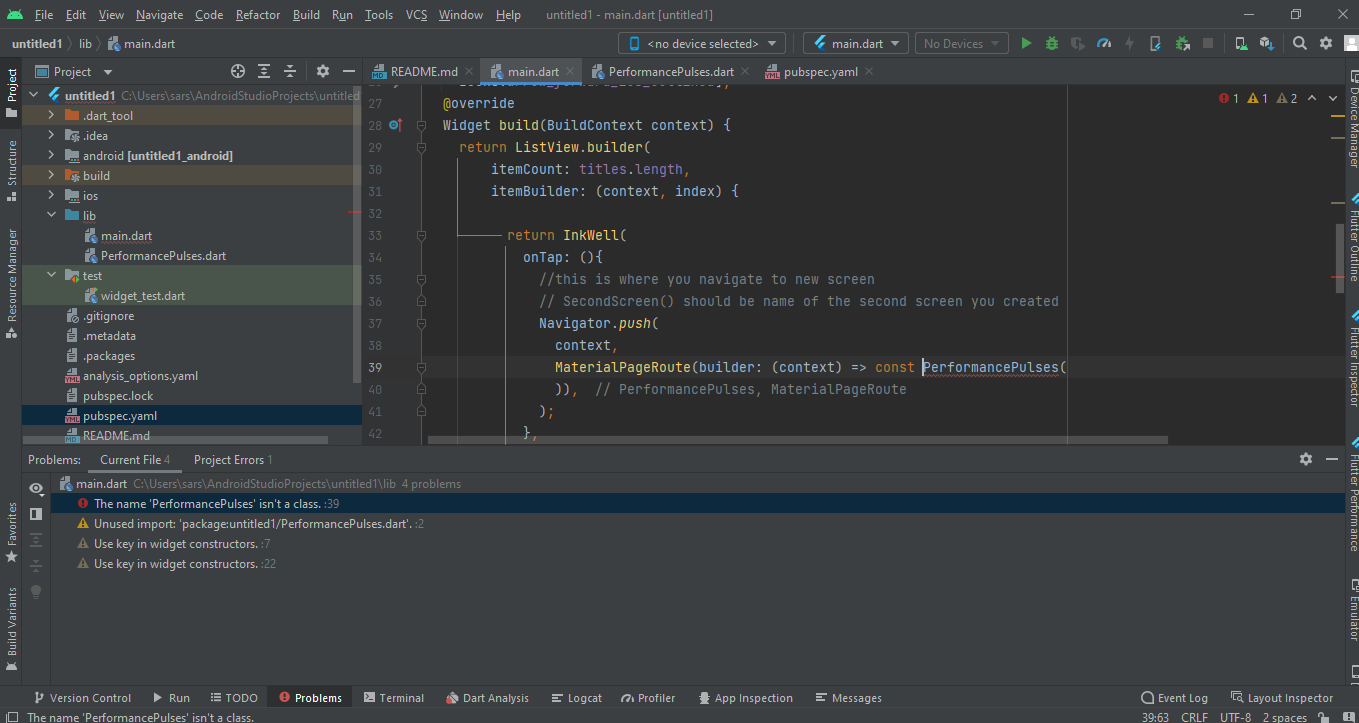Collapse the lib folder
Viewport: 1359px width, 723px height.
(51, 215)
